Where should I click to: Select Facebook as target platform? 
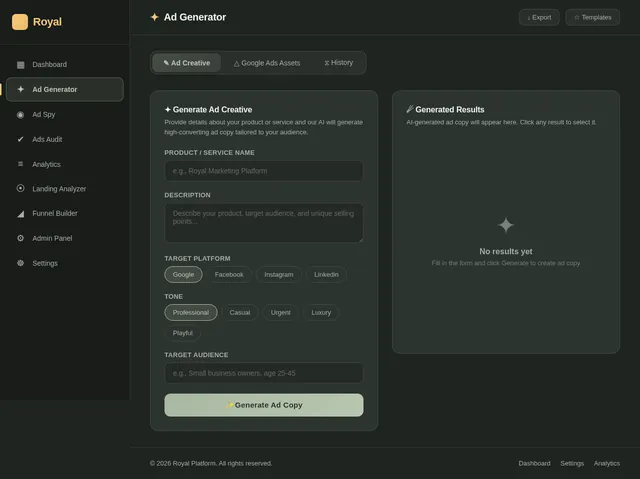pyautogui.click(x=229, y=275)
